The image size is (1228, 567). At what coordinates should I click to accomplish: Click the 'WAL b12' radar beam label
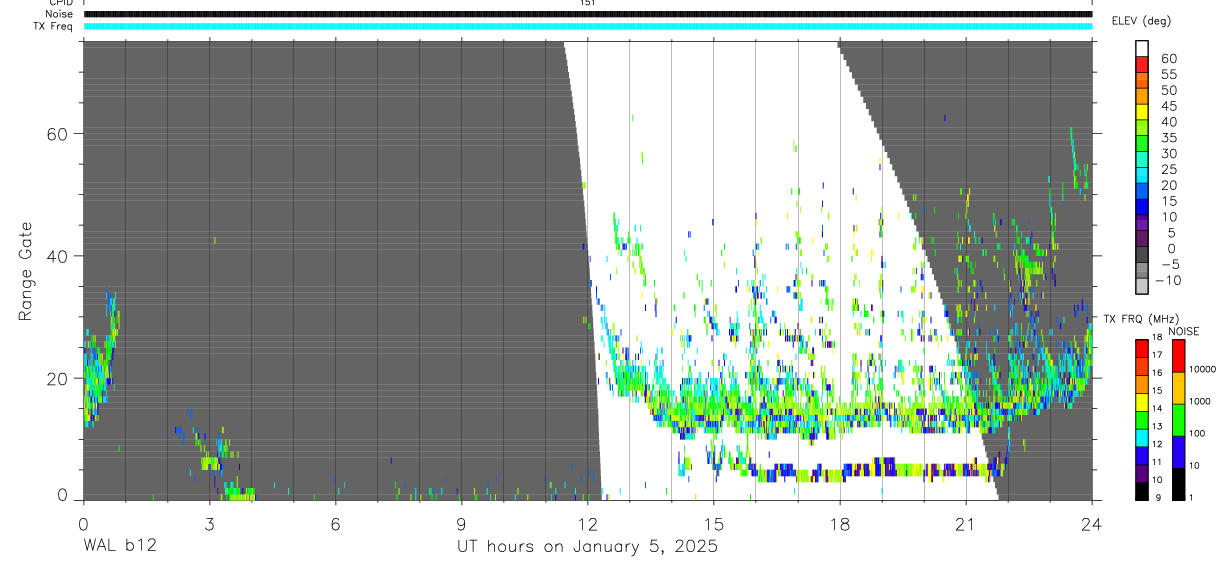coord(120,547)
